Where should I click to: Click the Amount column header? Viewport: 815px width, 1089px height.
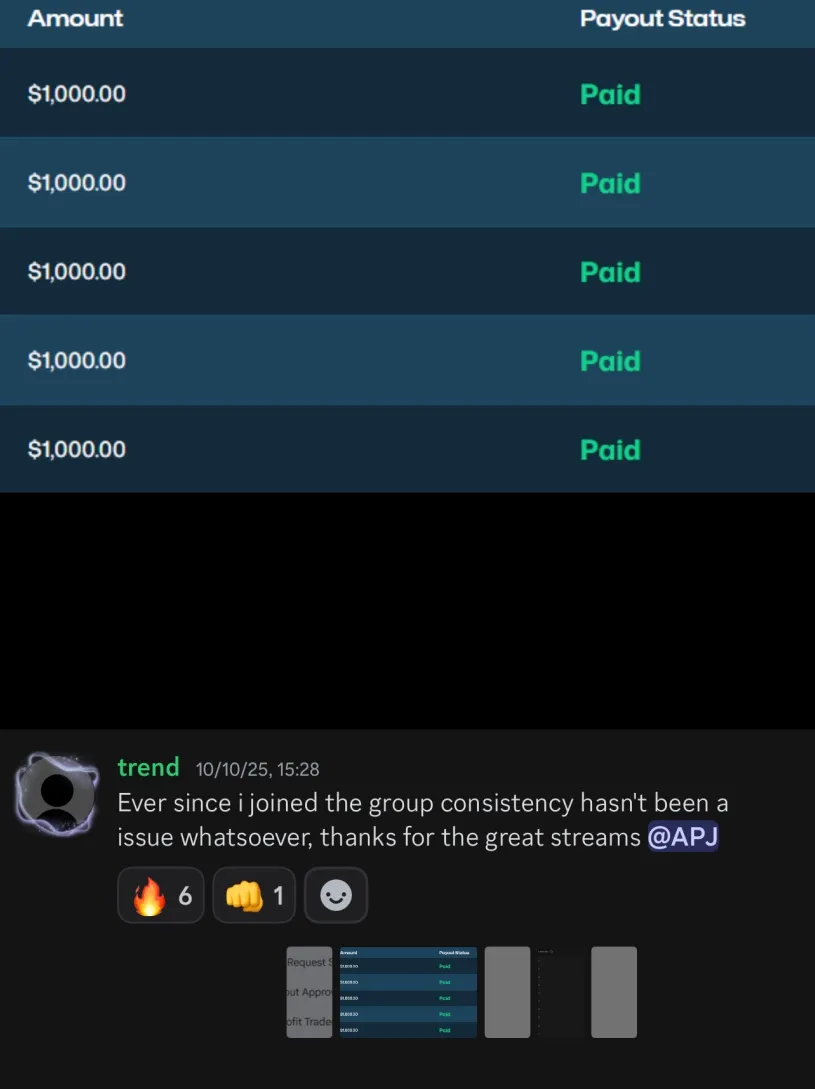(x=75, y=18)
